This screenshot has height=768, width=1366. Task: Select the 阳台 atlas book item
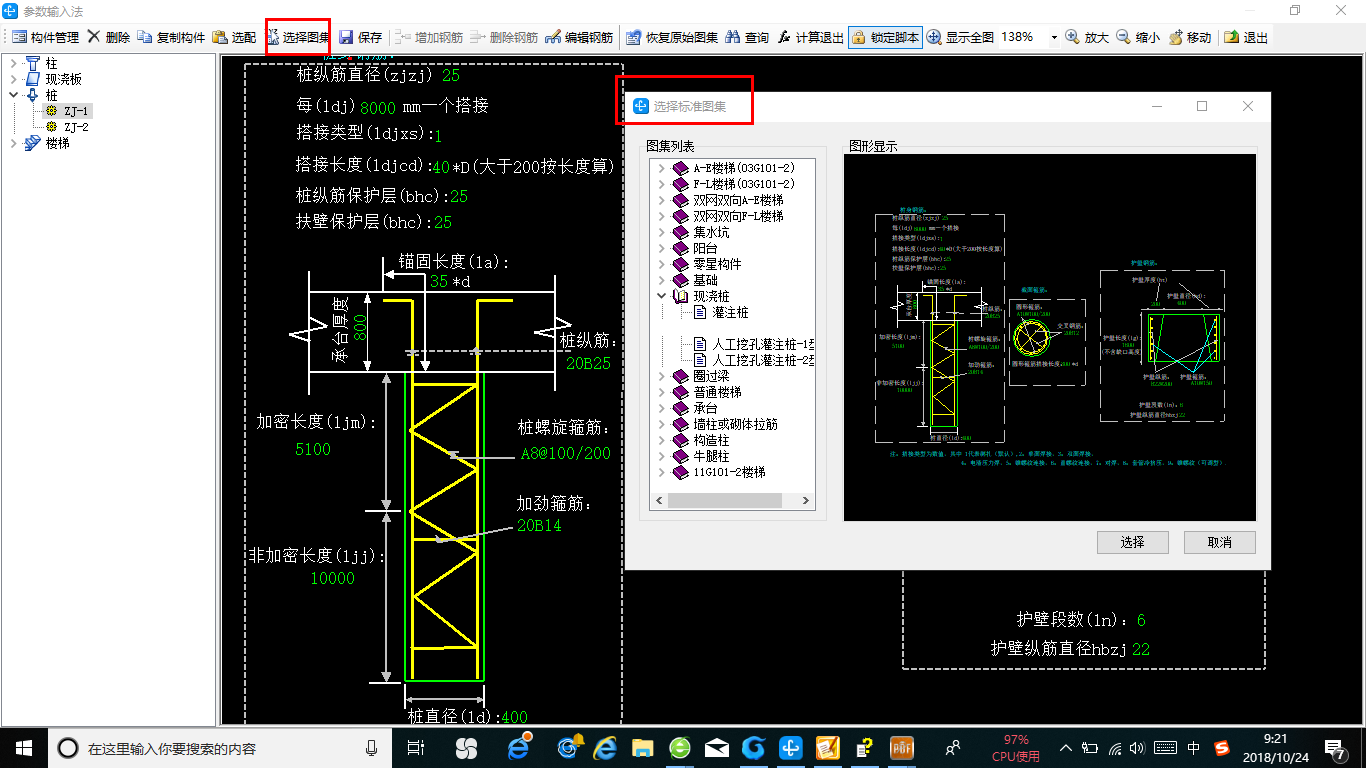pyautogui.click(x=705, y=249)
